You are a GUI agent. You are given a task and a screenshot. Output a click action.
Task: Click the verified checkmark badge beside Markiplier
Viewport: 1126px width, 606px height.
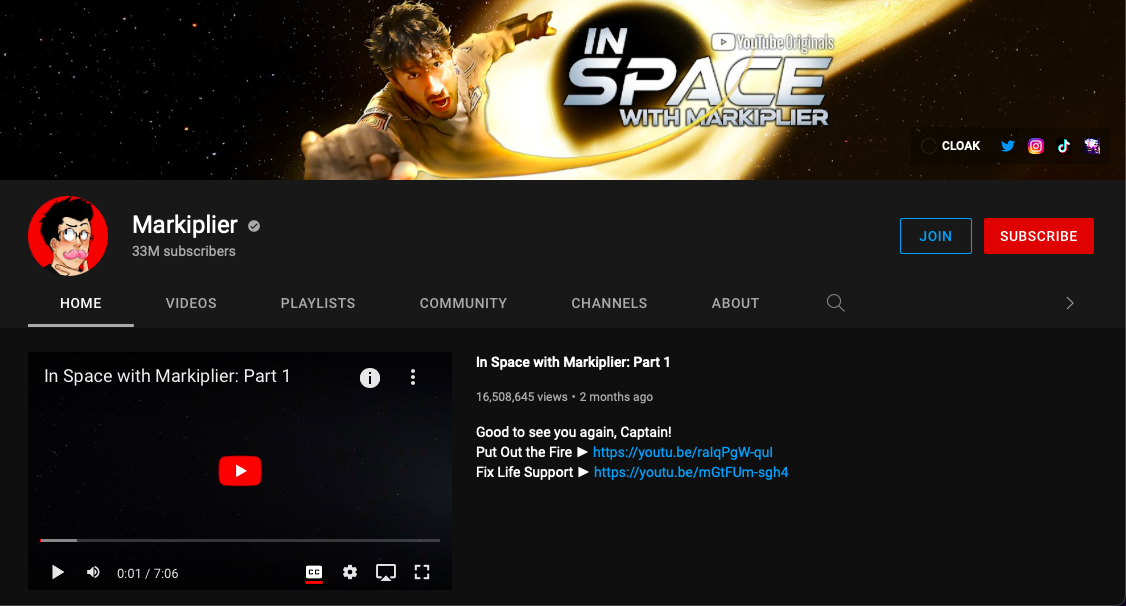pos(253,225)
